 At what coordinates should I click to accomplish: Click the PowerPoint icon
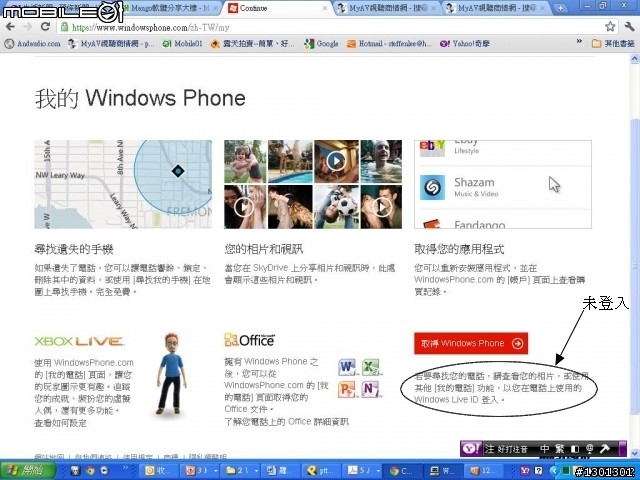pyautogui.click(x=347, y=389)
